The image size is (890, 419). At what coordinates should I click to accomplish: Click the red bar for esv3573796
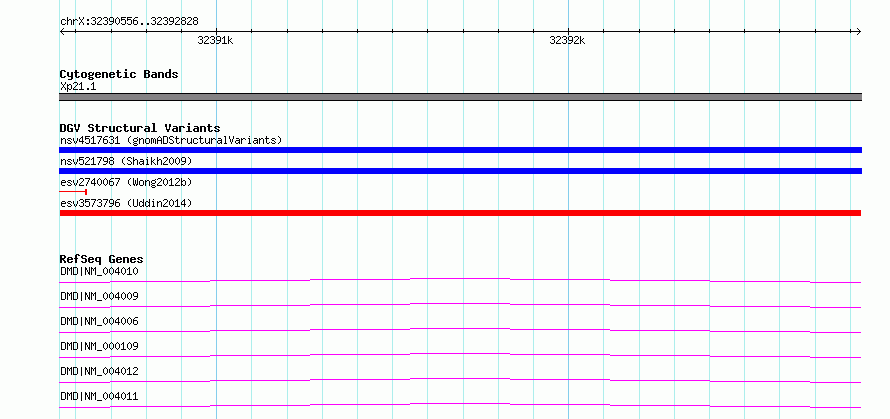point(460,213)
